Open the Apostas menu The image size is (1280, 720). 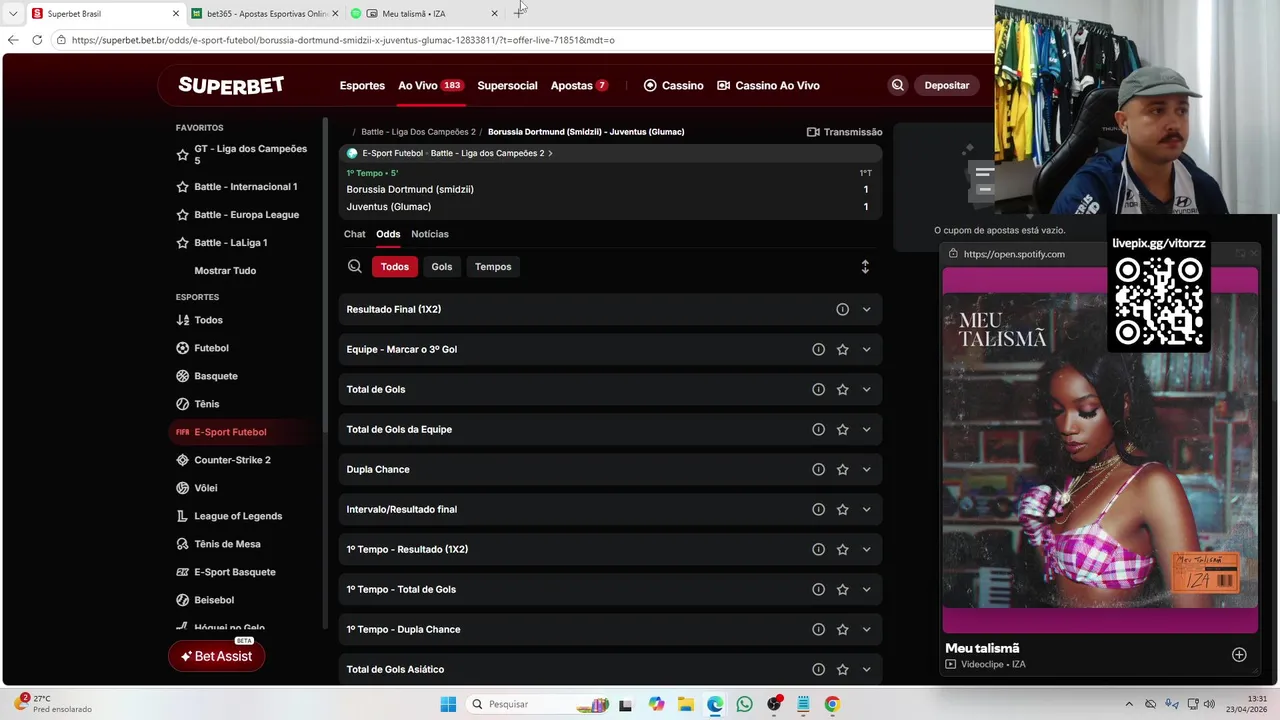coord(579,85)
